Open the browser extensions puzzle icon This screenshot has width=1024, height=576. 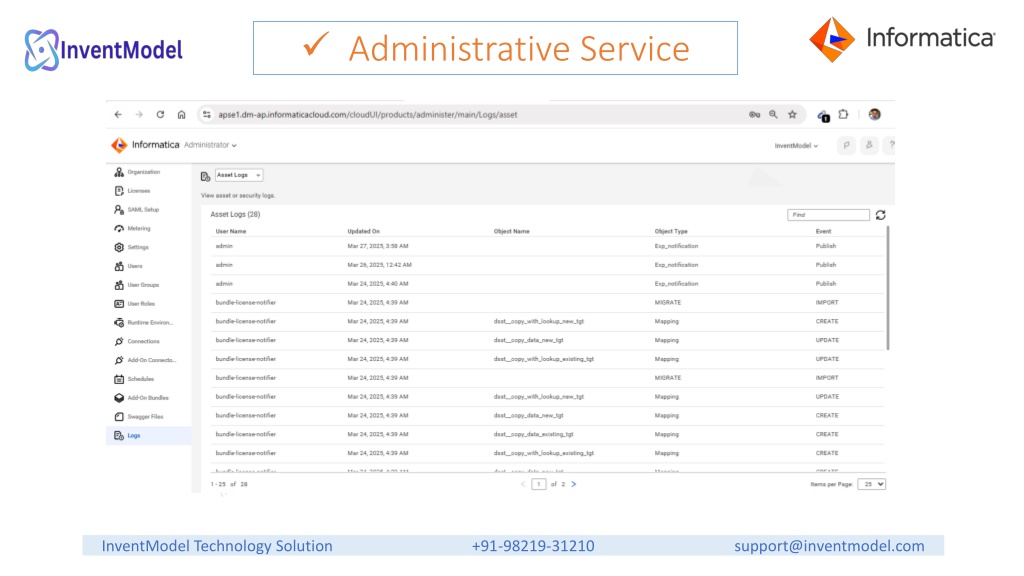(x=843, y=114)
